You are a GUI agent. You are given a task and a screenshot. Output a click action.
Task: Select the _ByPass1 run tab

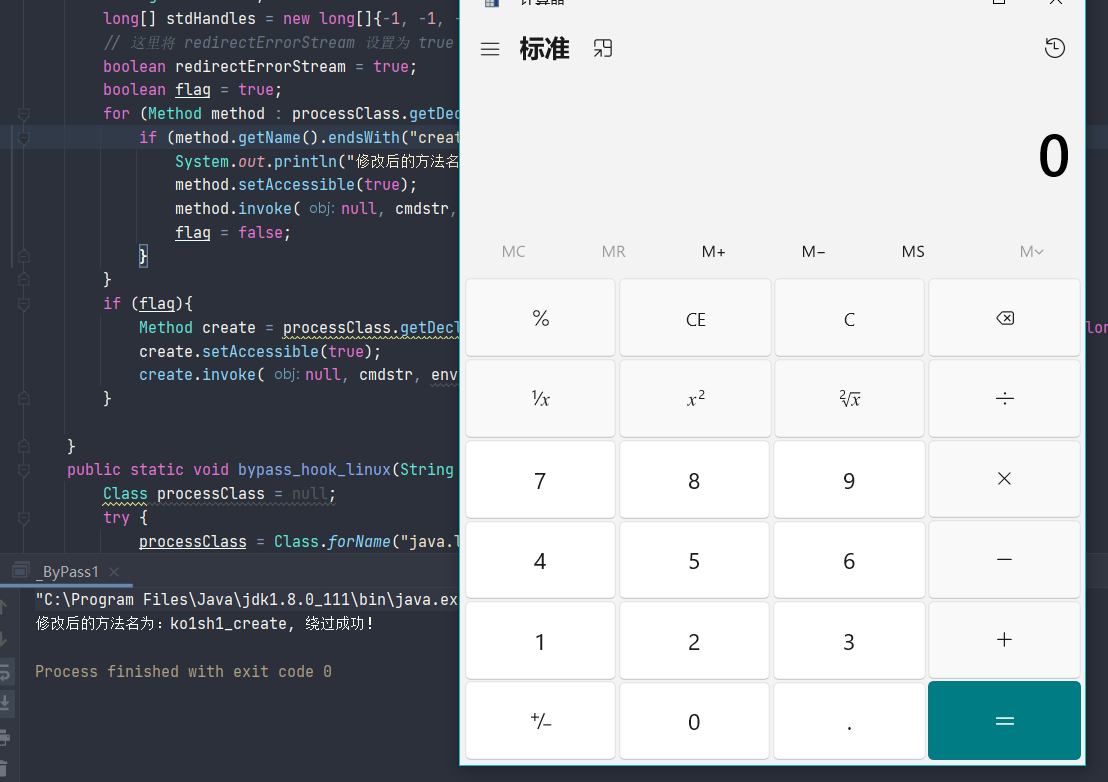coord(66,572)
